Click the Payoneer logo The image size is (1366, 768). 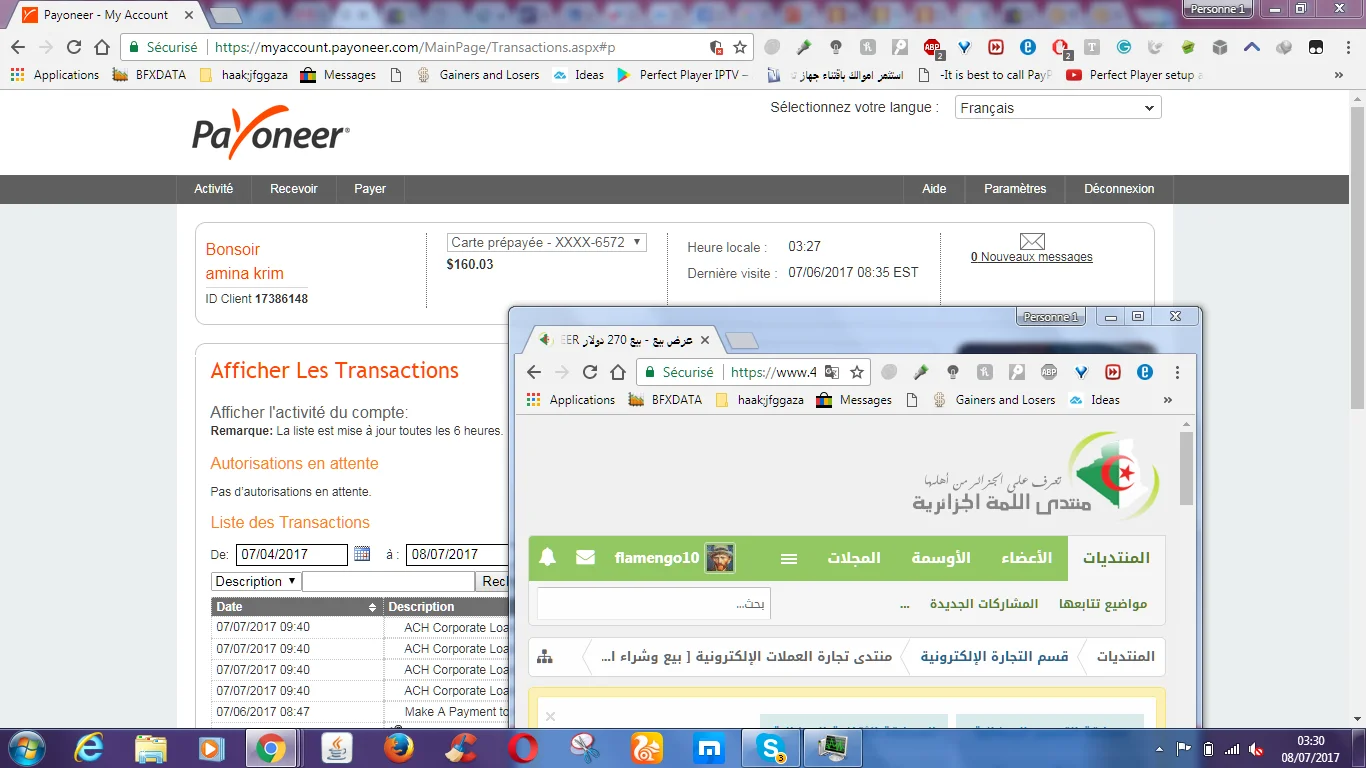coord(271,132)
